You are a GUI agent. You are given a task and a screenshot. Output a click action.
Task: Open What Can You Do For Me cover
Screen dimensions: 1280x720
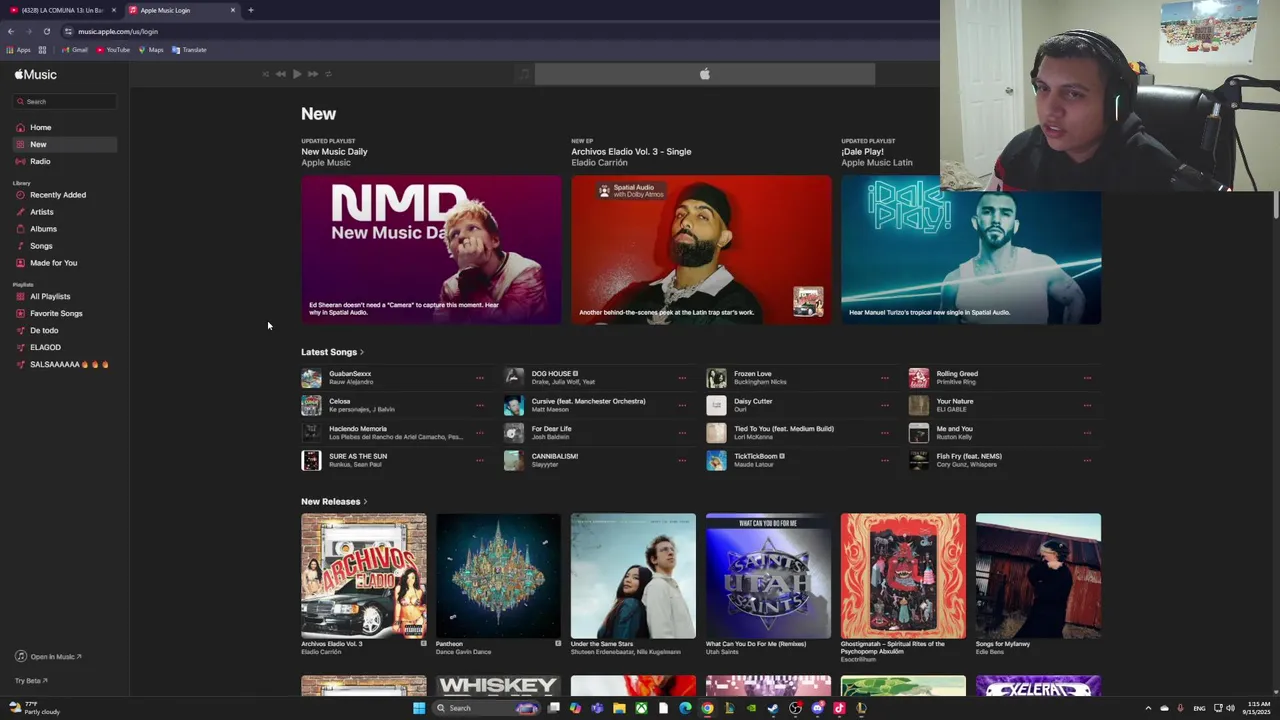click(x=768, y=576)
